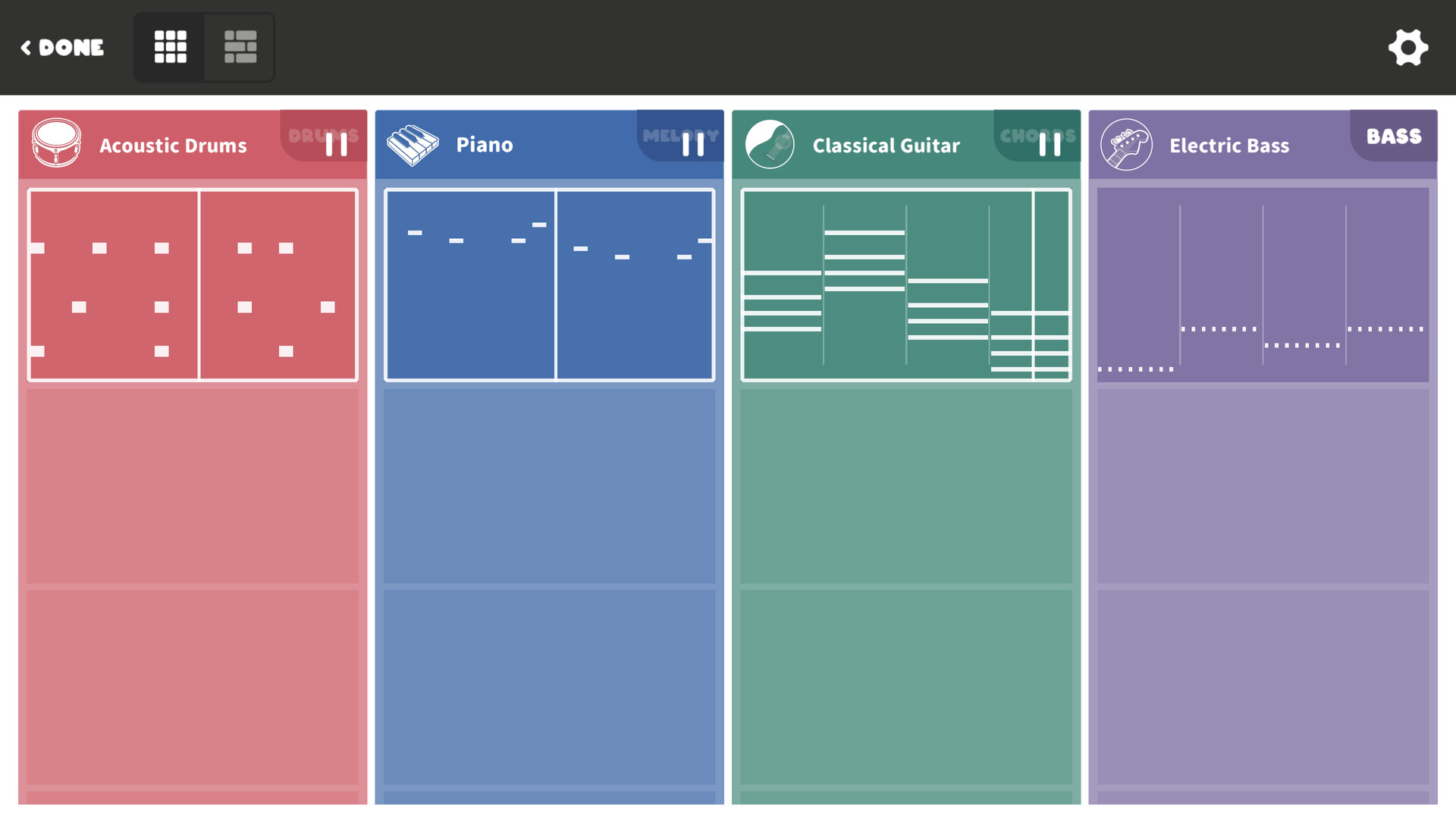
Task: Click the Acoustic Drums snare icon
Action: [x=56, y=143]
